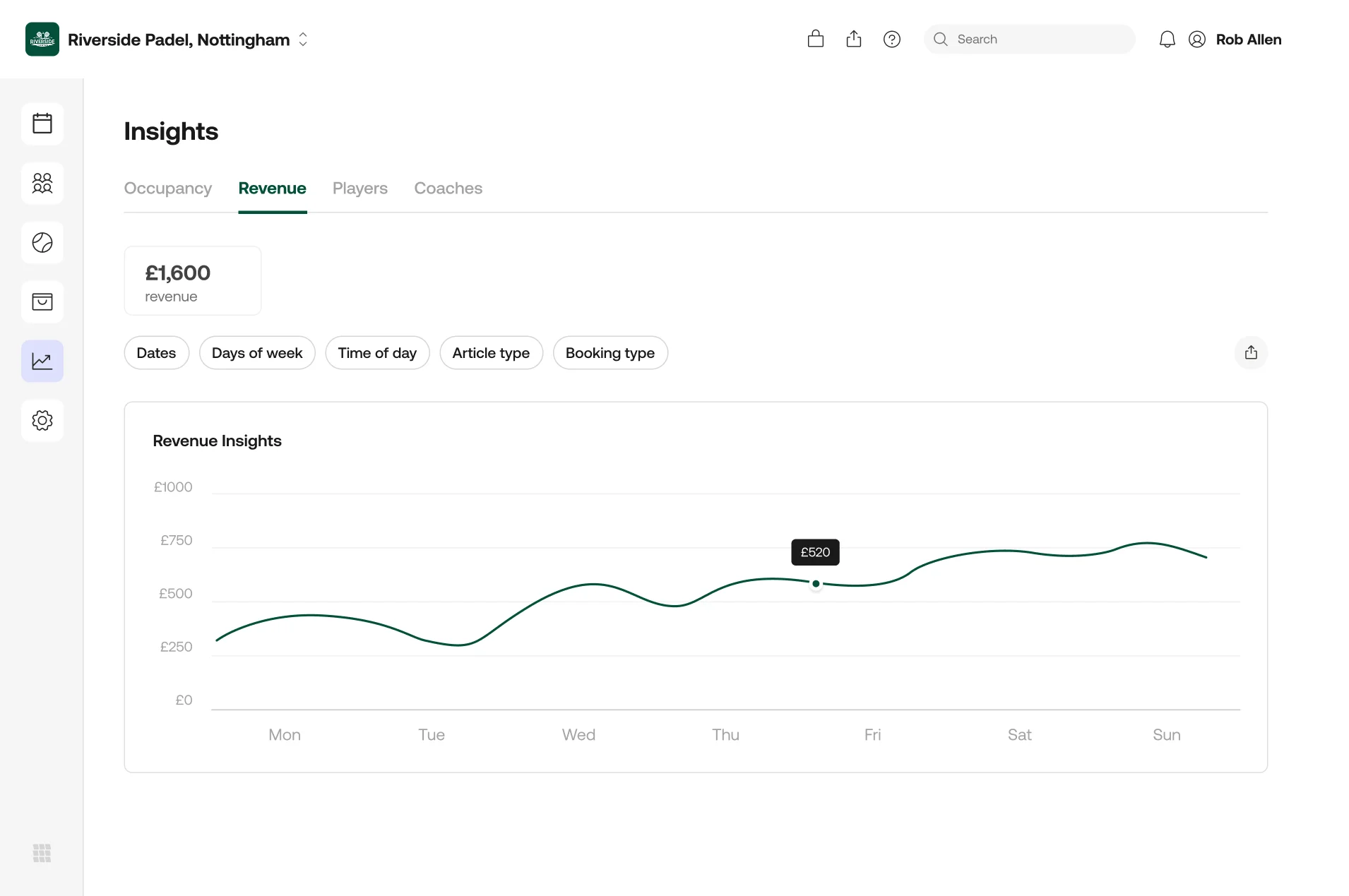Image resolution: width=1349 pixels, height=896 pixels.
Task: Select the players sidebar icon
Action: 42,183
